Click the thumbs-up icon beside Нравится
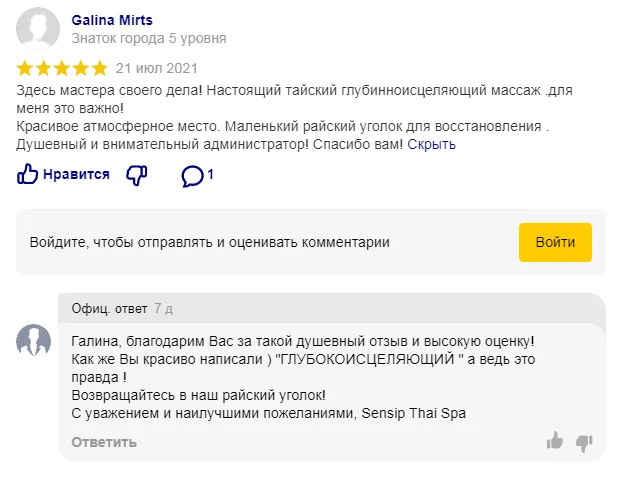 [27, 175]
